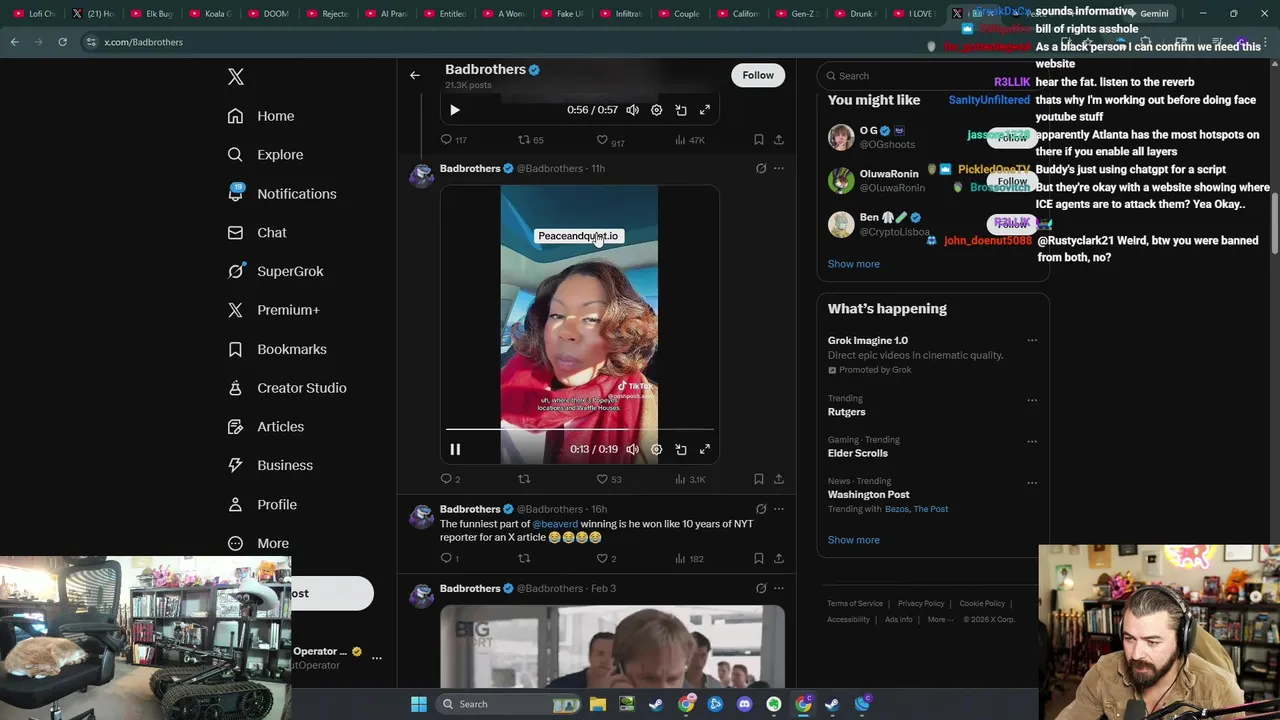Share the post with 3.1K views
The image size is (1280, 720).
pos(779,479)
